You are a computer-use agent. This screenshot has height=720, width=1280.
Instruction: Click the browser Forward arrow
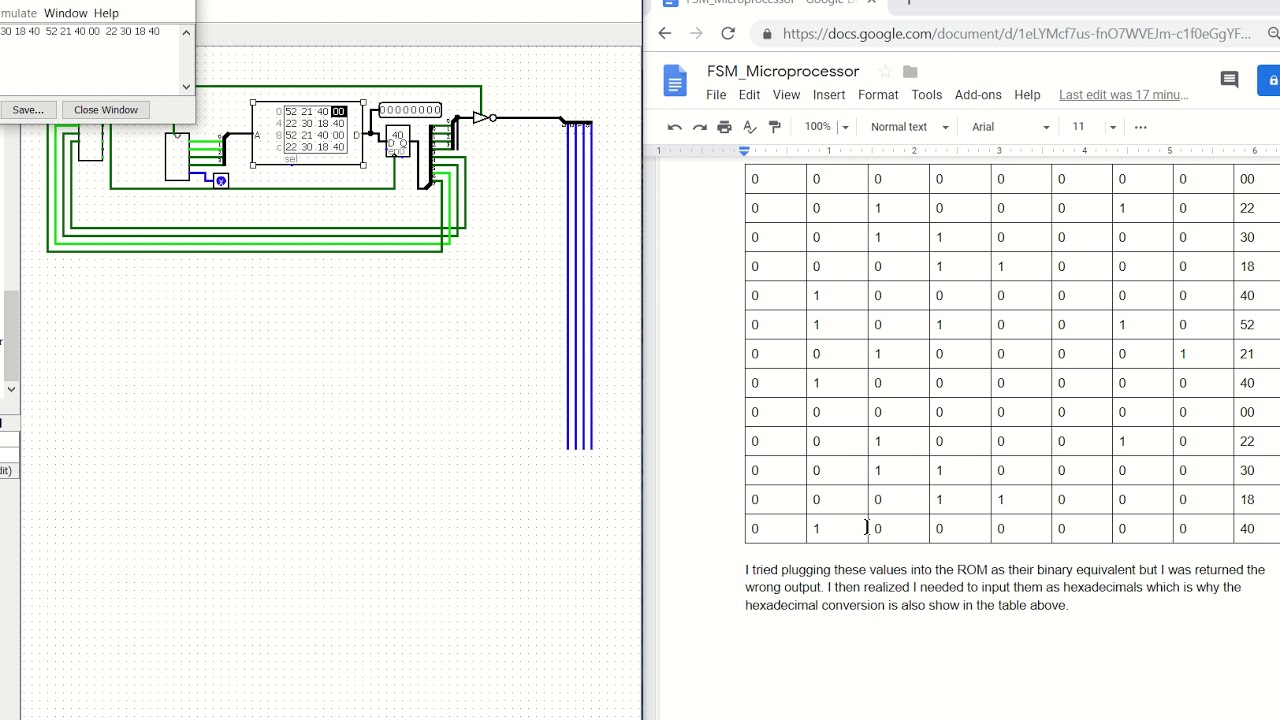point(697,34)
